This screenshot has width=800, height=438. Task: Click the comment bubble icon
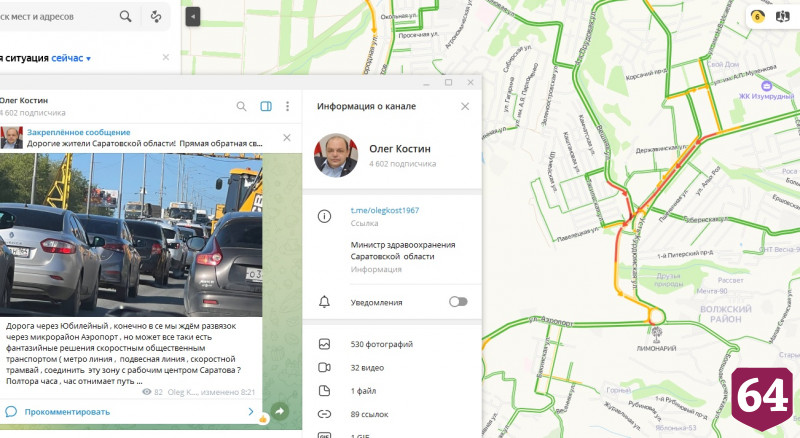(x=11, y=411)
